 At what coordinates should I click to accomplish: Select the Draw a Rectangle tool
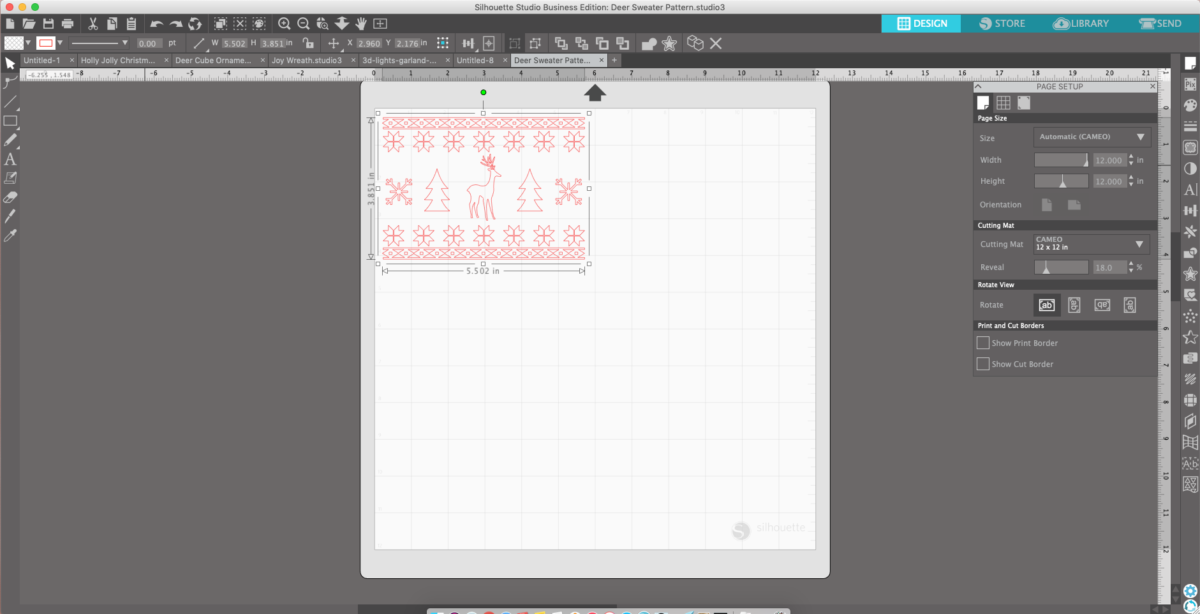(x=10, y=121)
